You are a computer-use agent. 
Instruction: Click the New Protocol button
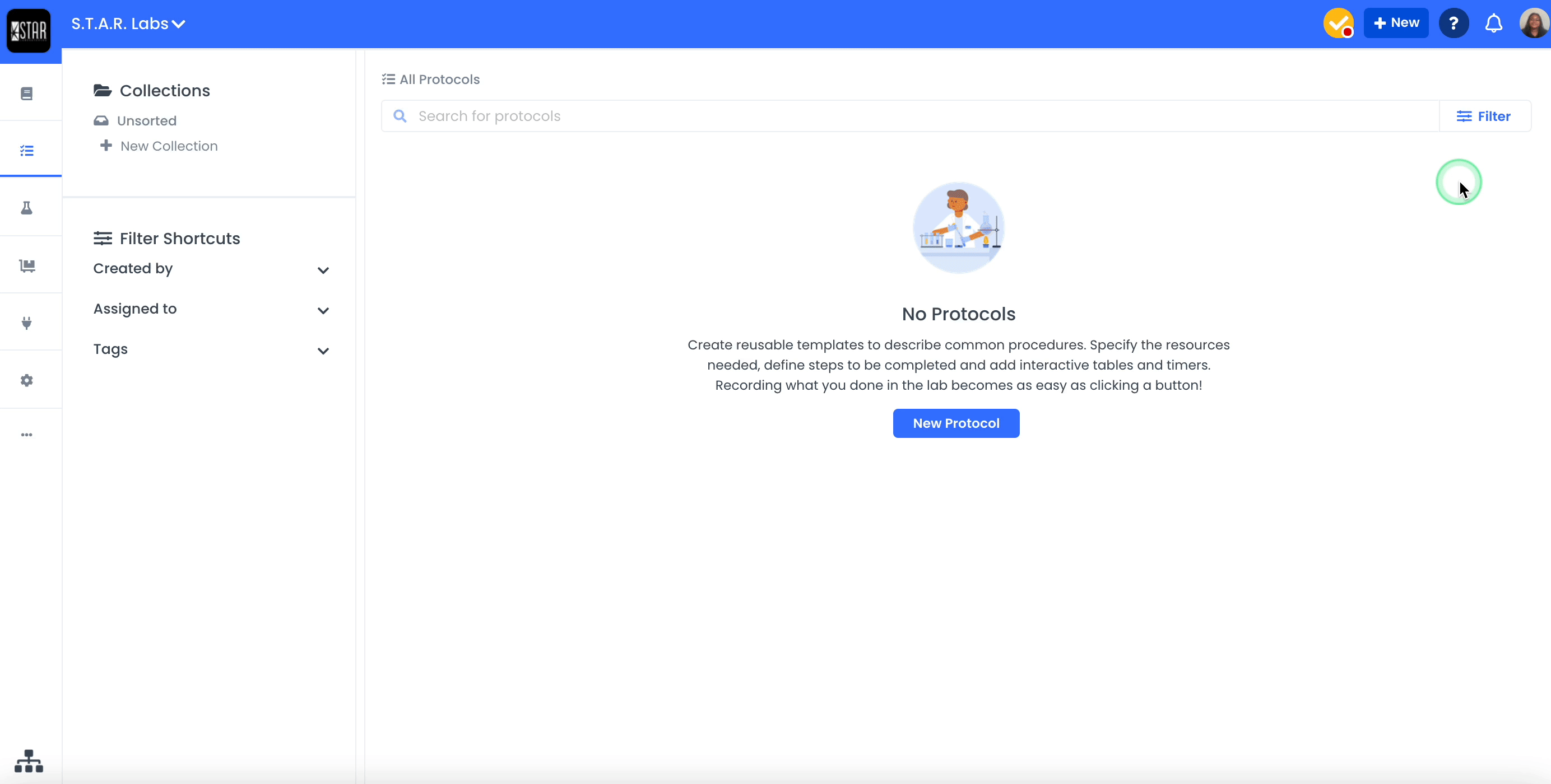(x=955, y=423)
